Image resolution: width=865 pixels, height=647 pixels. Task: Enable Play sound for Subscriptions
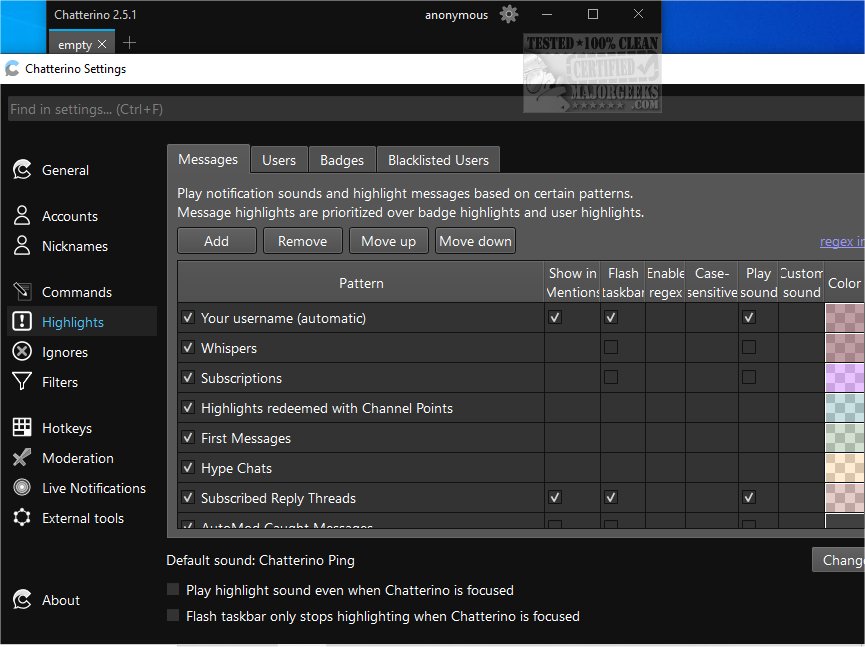tap(749, 377)
